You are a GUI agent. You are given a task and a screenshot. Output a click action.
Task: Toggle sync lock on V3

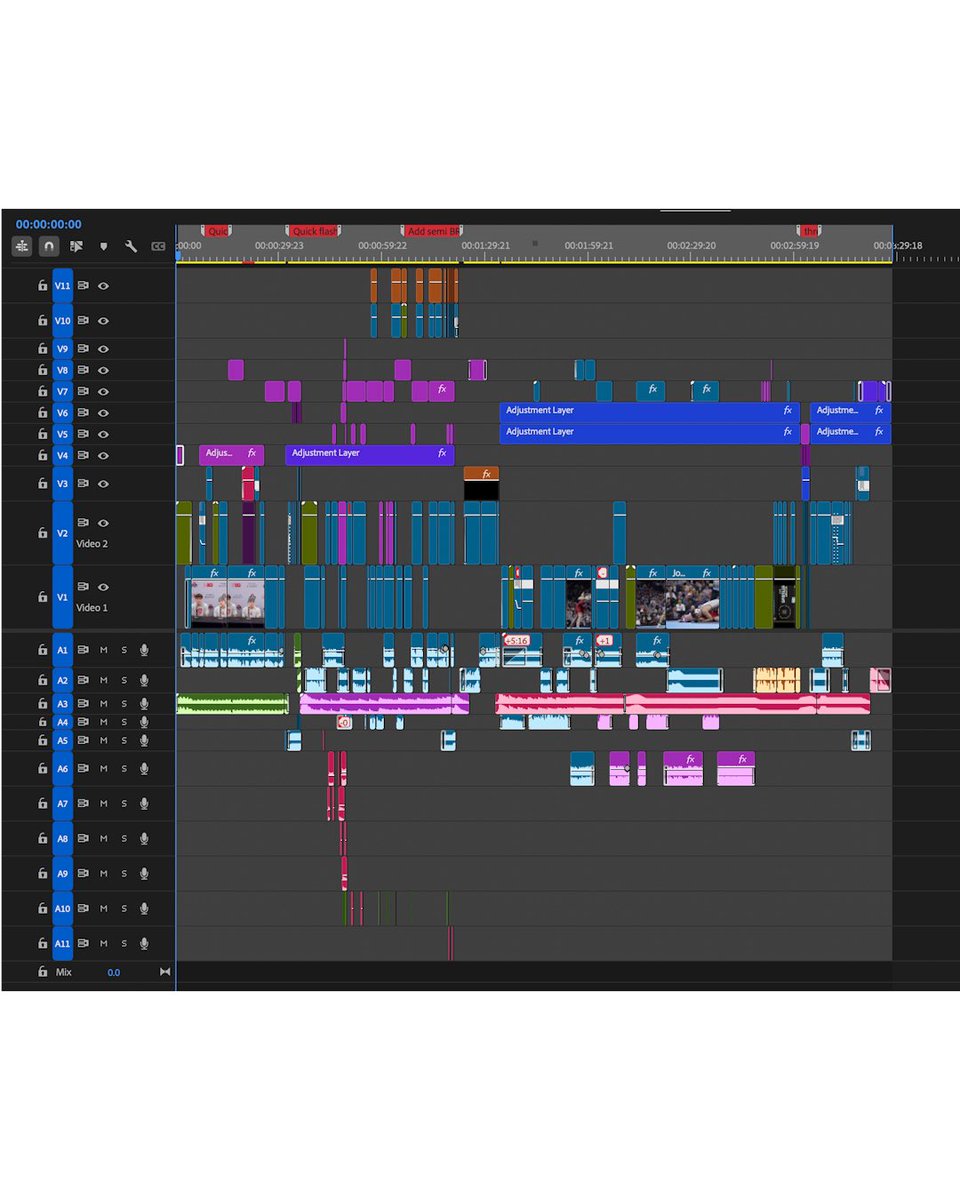click(84, 484)
